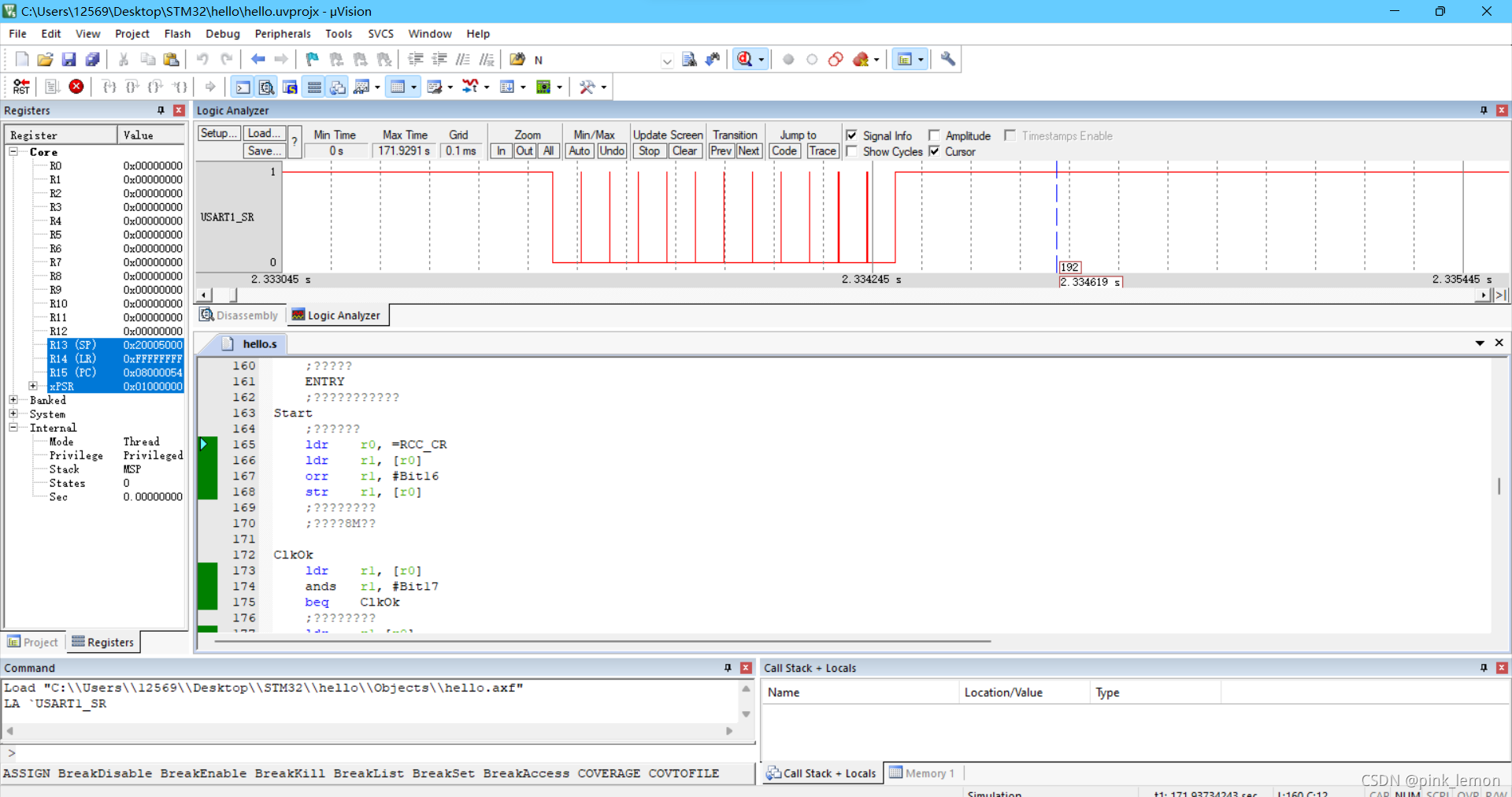The height and width of the screenshot is (797, 1512).
Task: Click the Jump to Code button
Action: point(784,151)
